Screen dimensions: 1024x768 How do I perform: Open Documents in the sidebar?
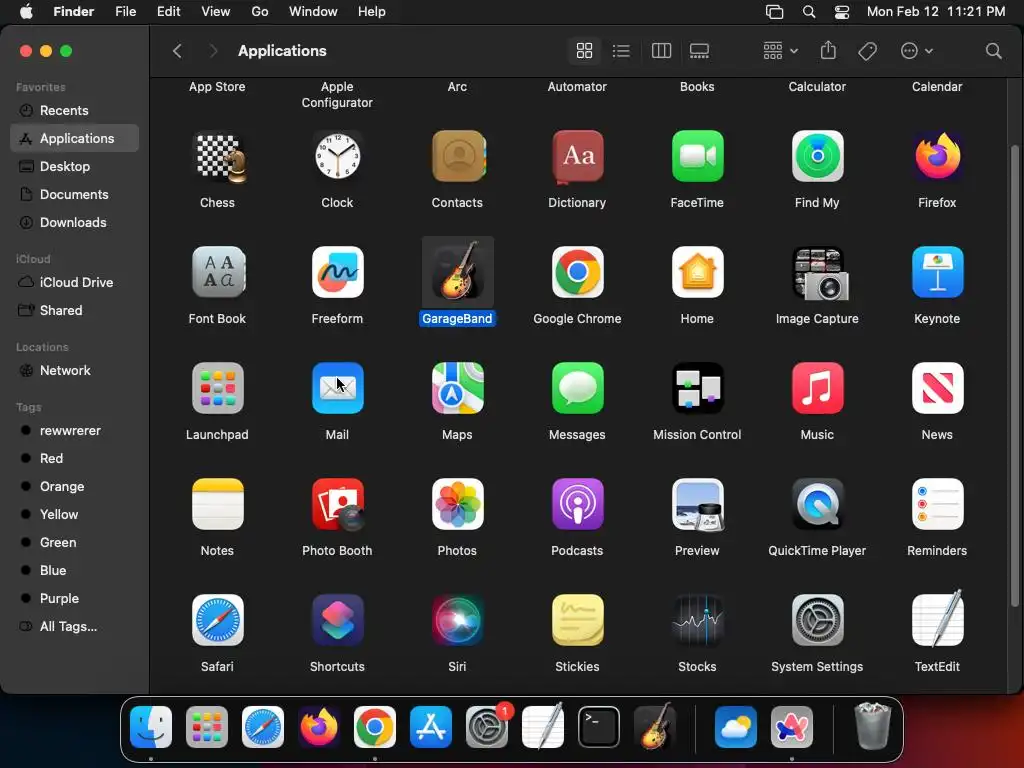click(x=74, y=194)
